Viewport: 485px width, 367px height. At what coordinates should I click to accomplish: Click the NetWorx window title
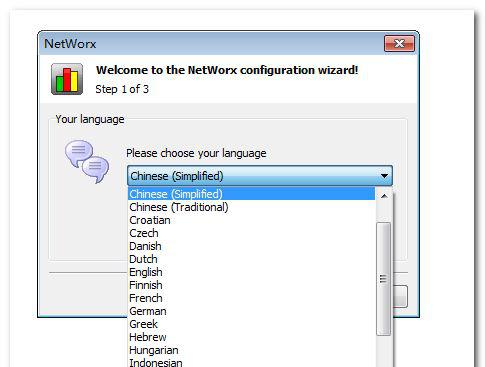[x=70, y=44]
